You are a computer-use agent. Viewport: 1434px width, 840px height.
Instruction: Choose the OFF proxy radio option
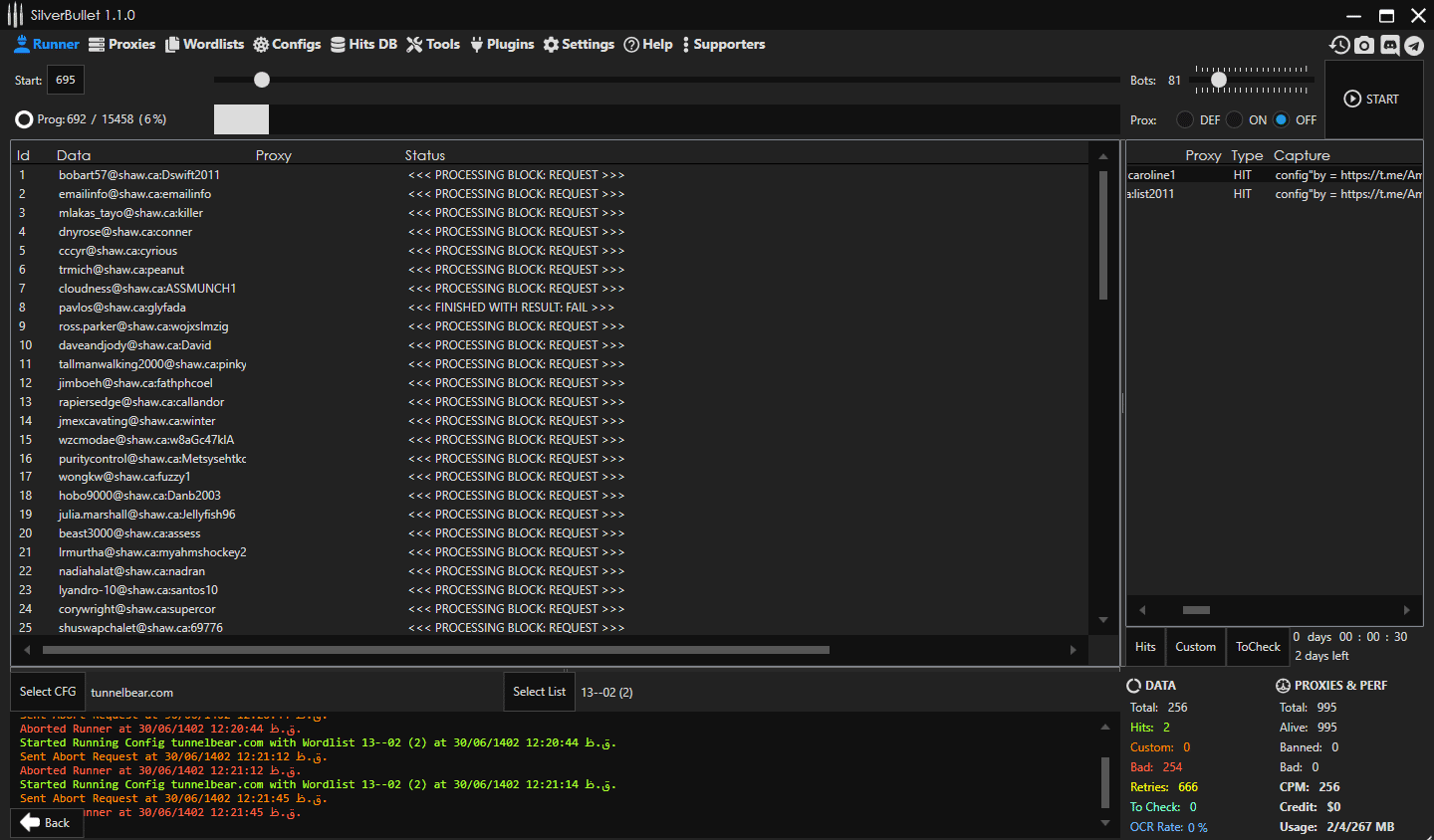[x=1282, y=119]
